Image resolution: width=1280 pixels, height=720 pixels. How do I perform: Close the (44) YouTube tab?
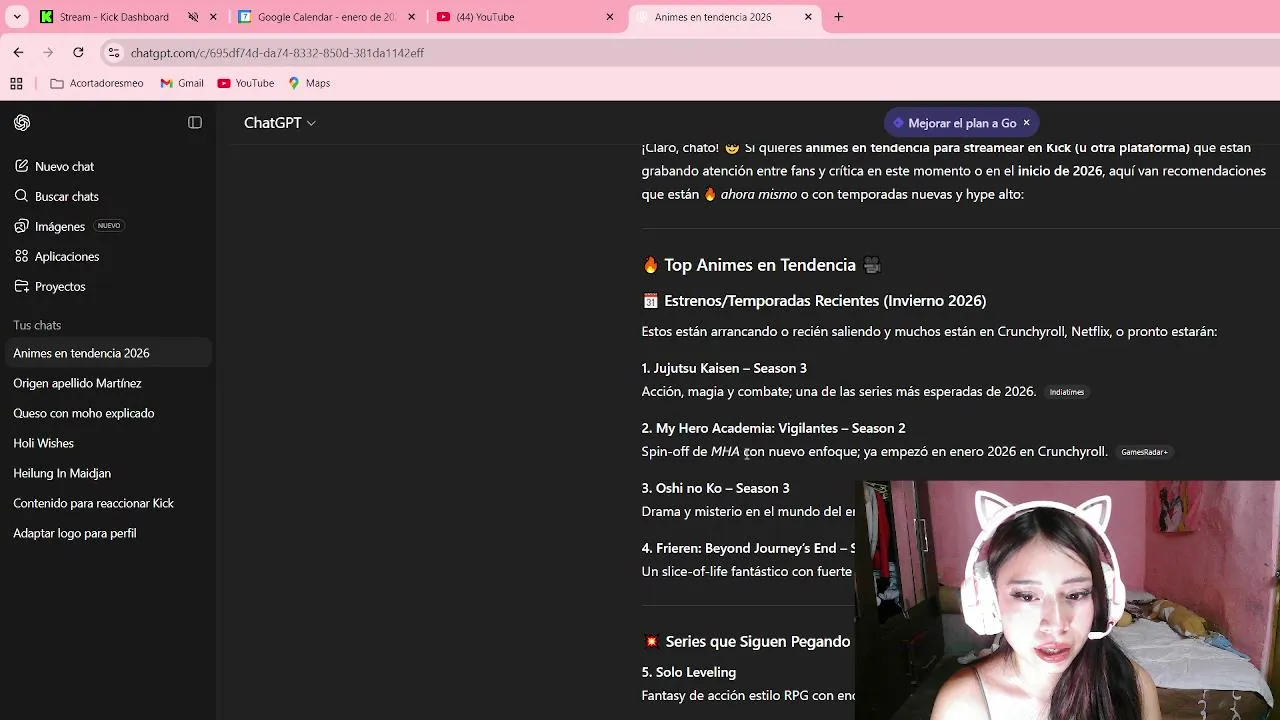[610, 17]
